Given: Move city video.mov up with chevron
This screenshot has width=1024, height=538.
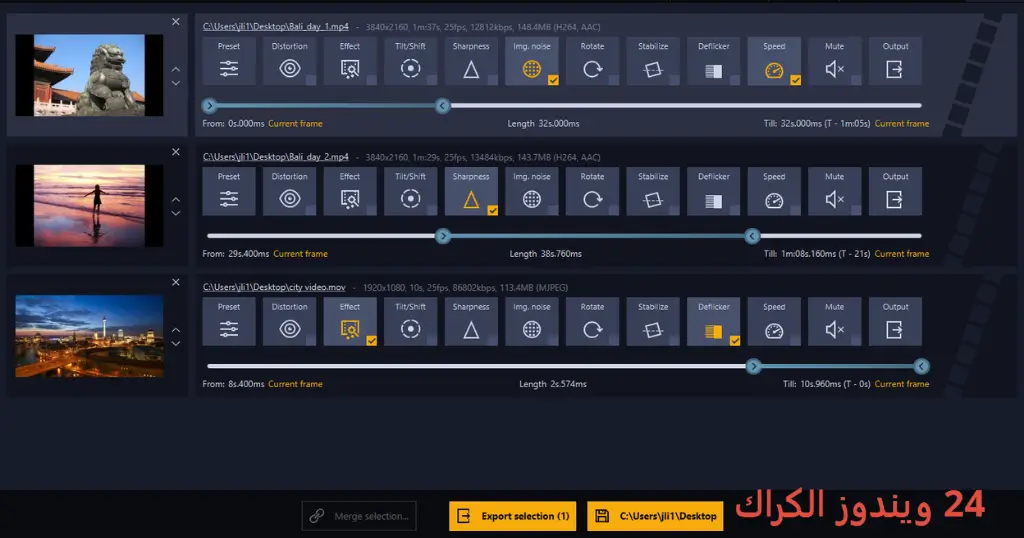Looking at the screenshot, I should (x=176, y=330).
